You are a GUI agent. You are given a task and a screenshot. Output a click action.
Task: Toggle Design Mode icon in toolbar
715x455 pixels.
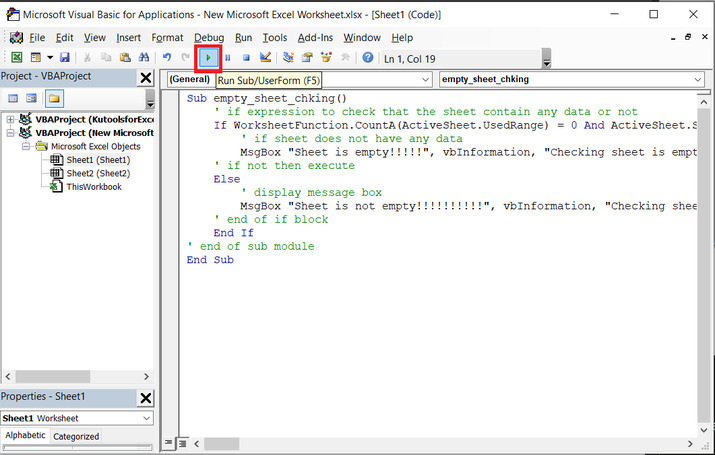[x=265, y=57]
